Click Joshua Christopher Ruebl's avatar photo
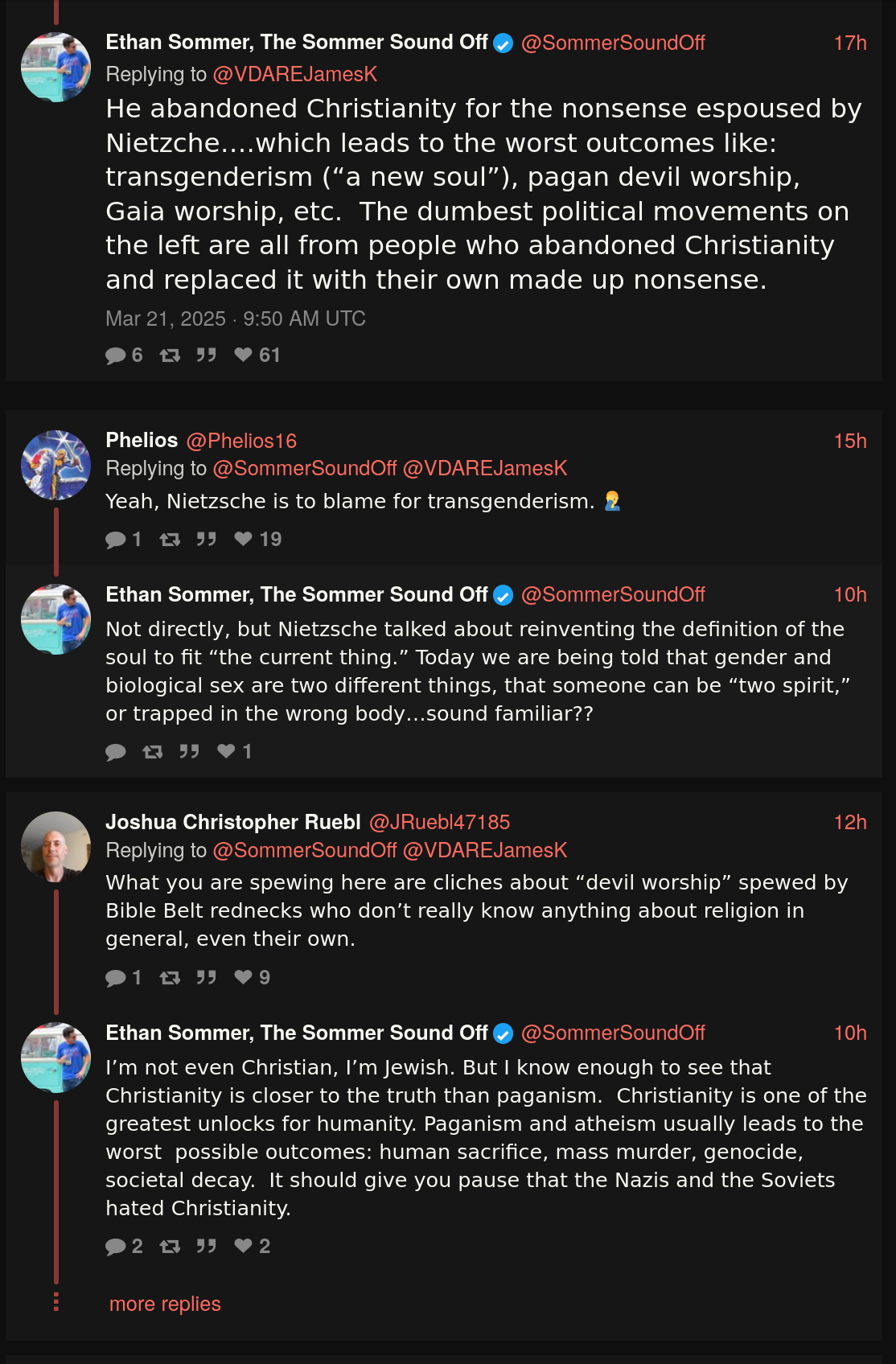Screen dimensions: 896x1364 55,846
